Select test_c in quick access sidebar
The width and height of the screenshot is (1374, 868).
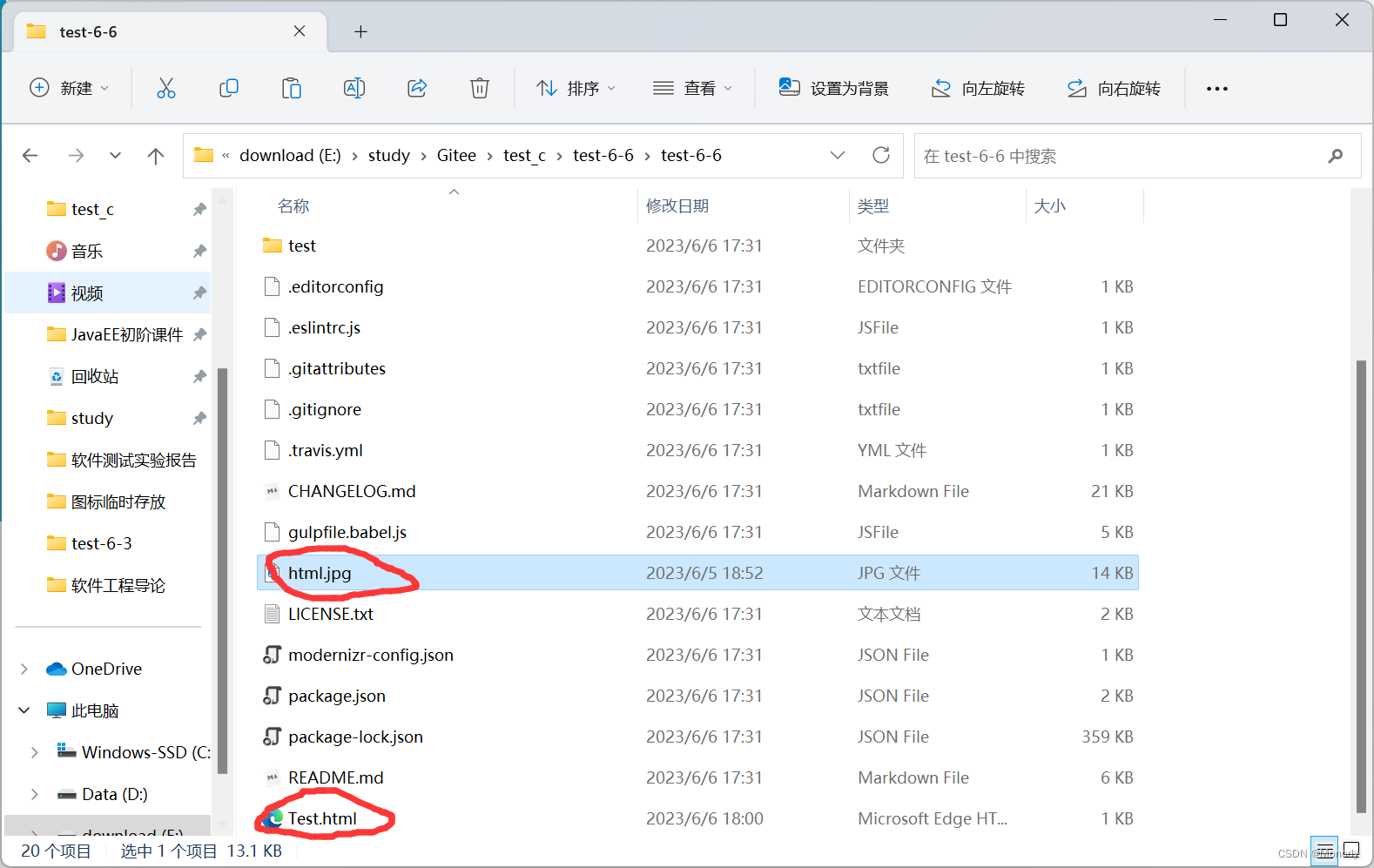pyautogui.click(x=108, y=209)
